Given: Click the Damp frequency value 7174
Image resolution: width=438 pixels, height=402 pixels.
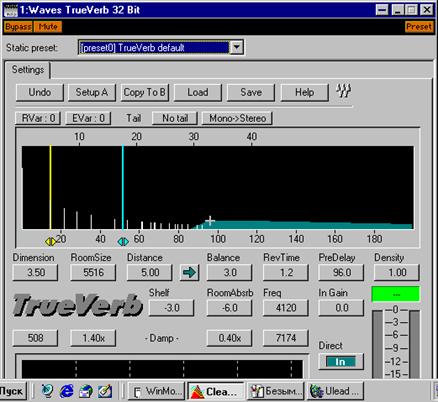Looking at the screenshot, I should point(286,338).
